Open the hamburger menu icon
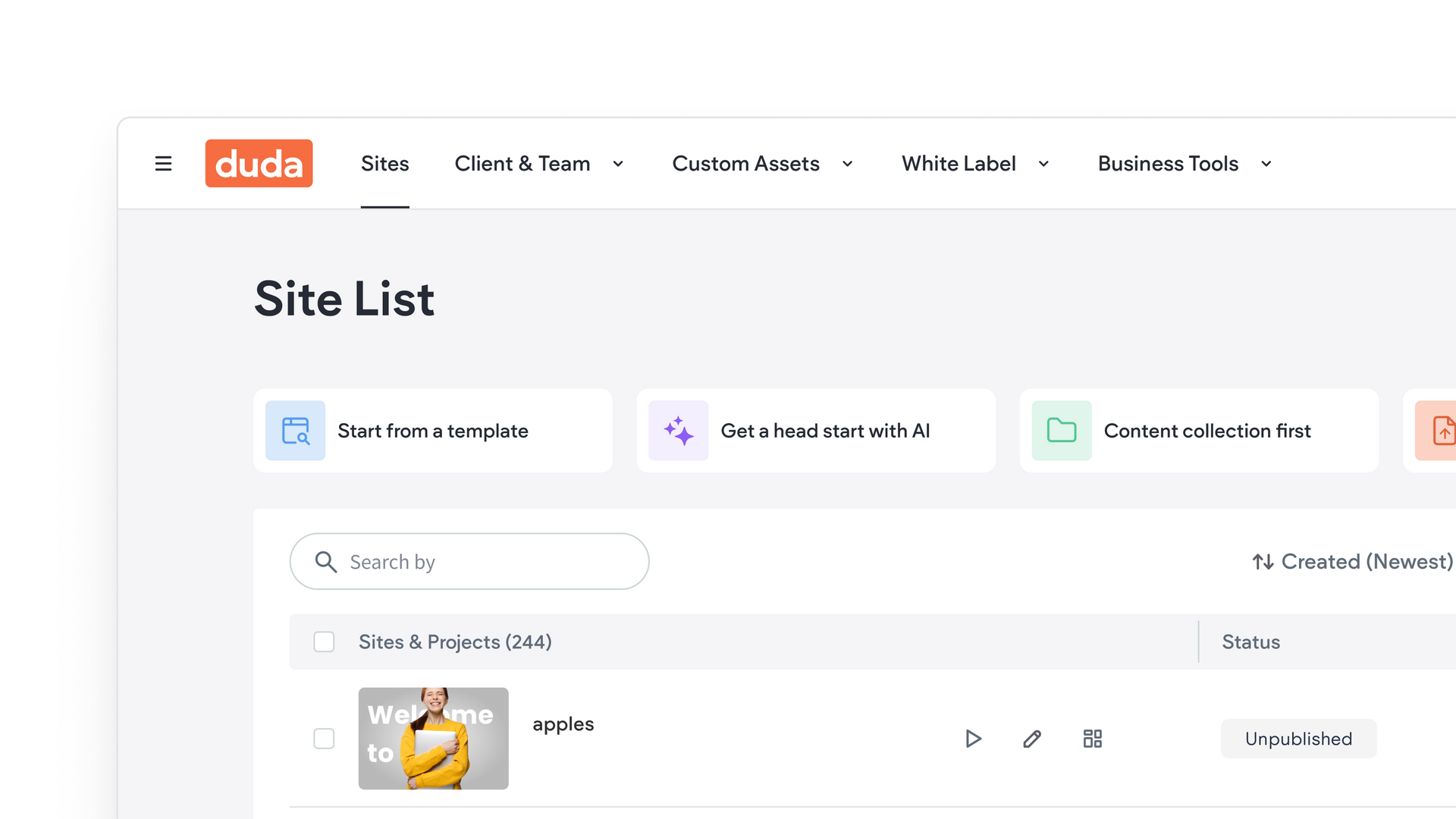 (x=163, y=164)
